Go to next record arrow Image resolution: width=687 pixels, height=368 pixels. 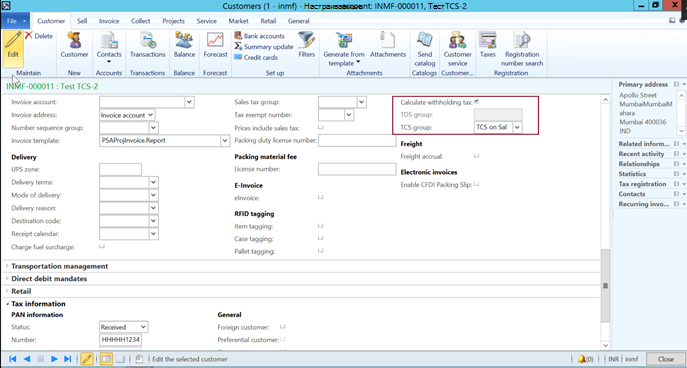(x=54, y=359)
